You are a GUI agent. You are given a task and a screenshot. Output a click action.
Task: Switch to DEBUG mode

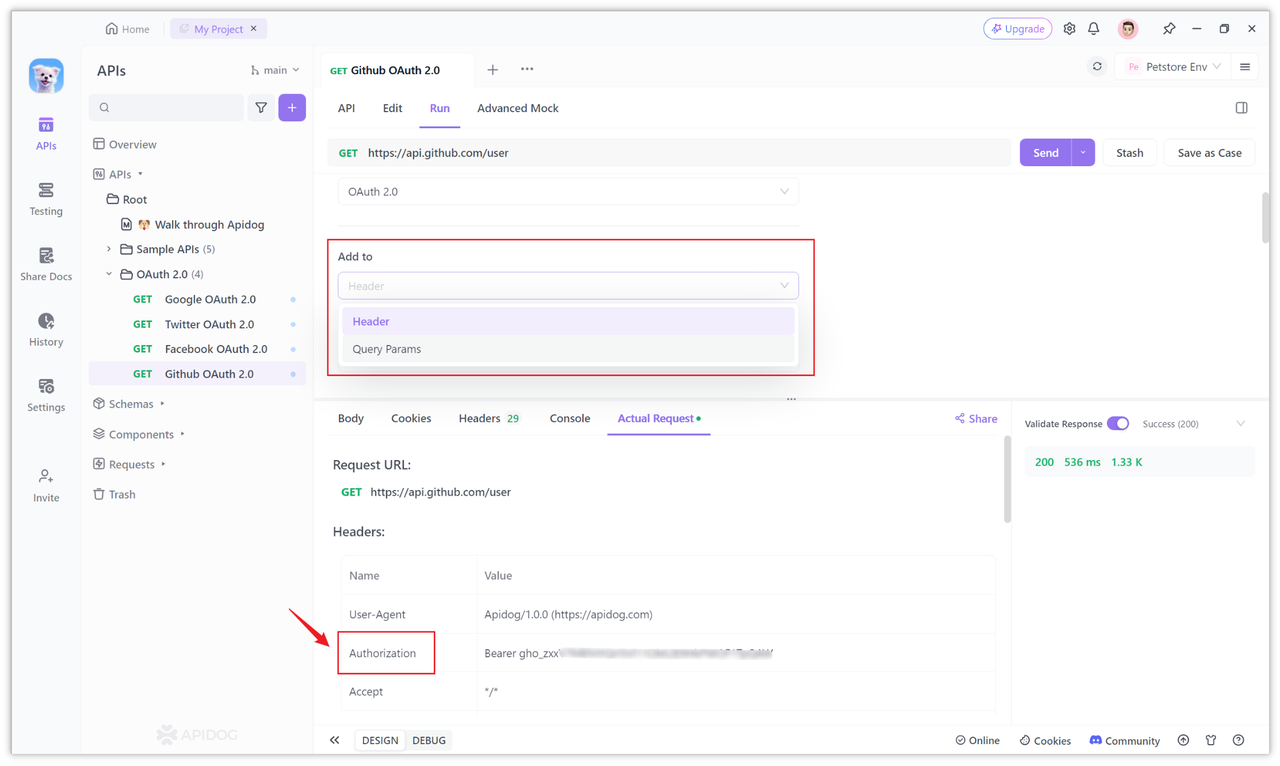click(x=429, y=740)
